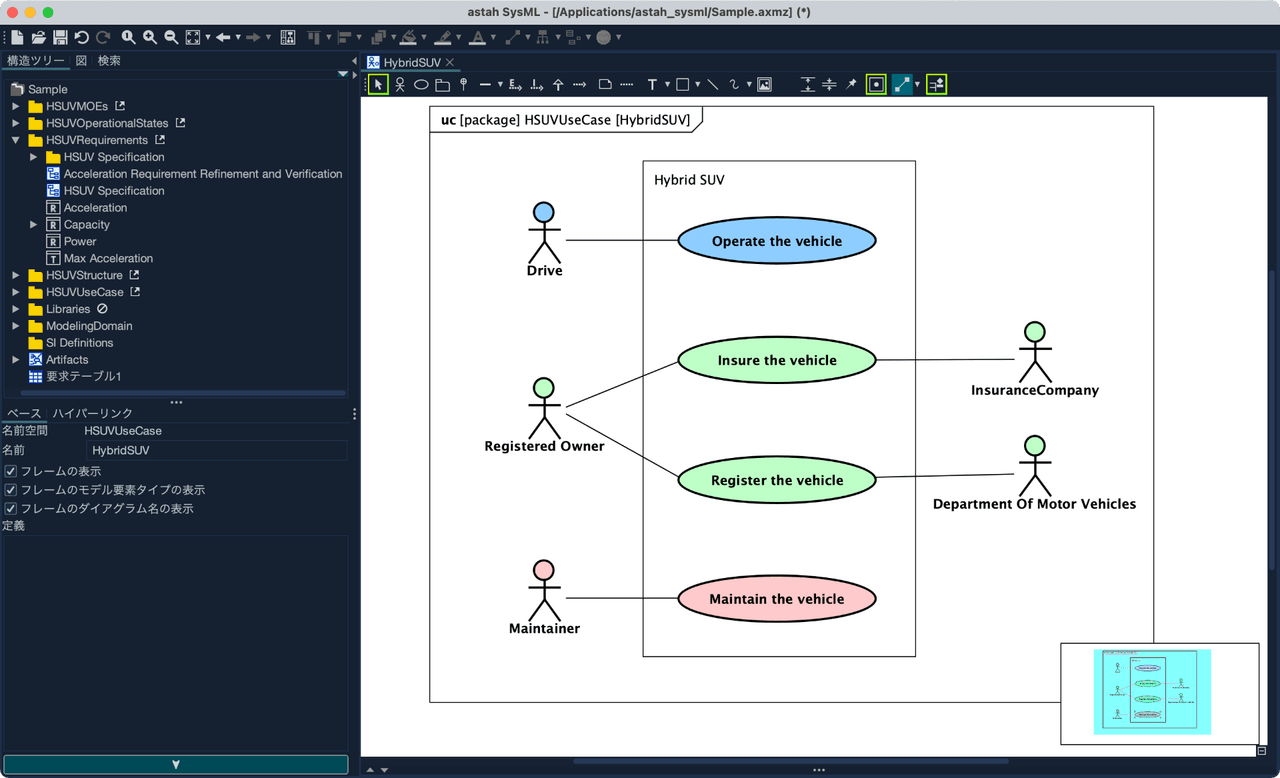Select the Rectangle shape tool
Image resolution: width=1280 pixels, height=778 pixels.
682,85
